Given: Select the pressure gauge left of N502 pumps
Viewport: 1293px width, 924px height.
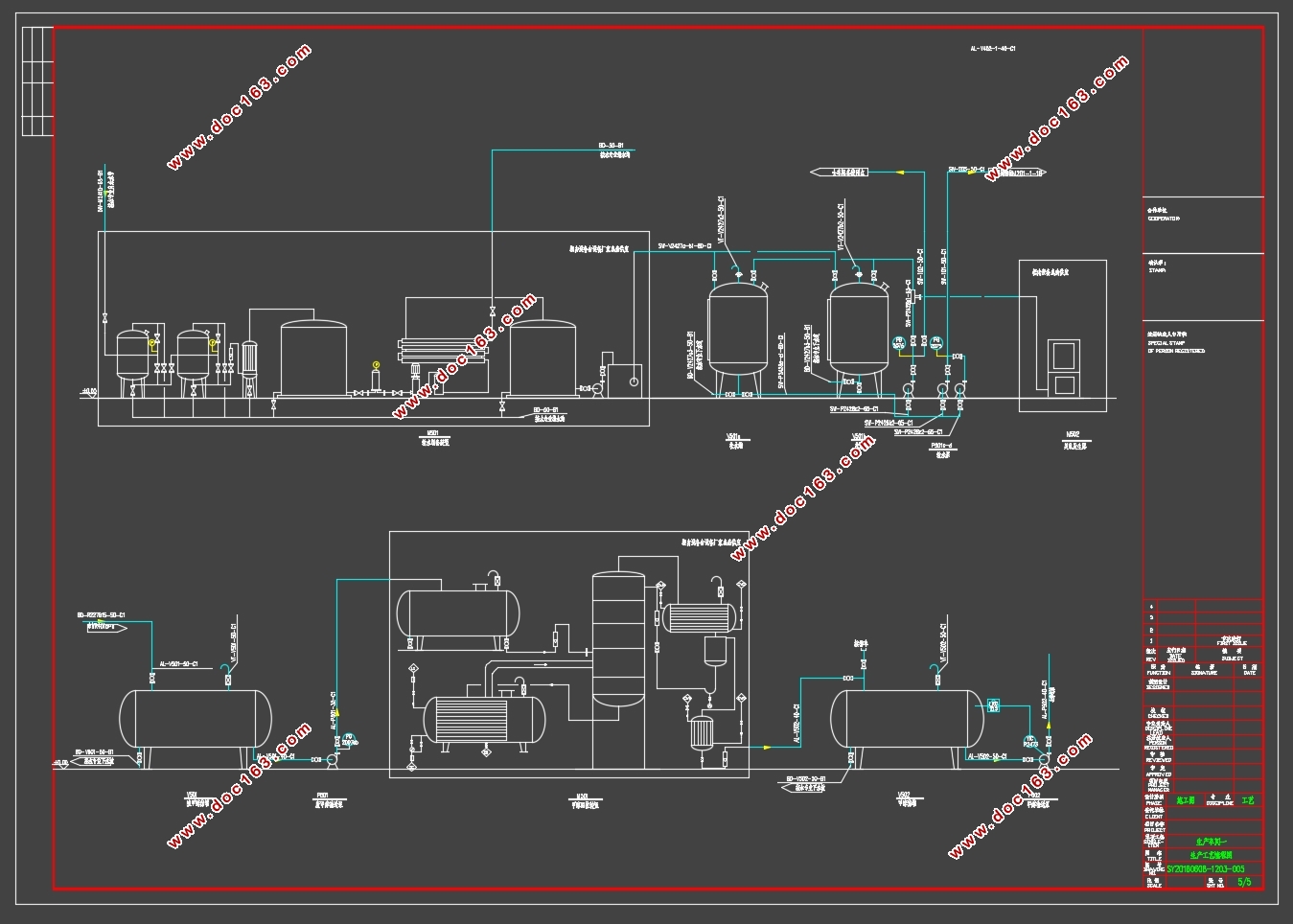Looking at the screenshot, I should coord(898,342).
